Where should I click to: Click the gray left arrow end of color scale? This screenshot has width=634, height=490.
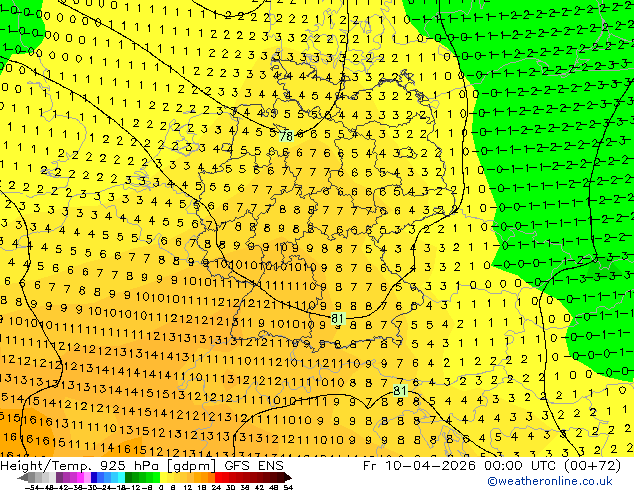23,477
